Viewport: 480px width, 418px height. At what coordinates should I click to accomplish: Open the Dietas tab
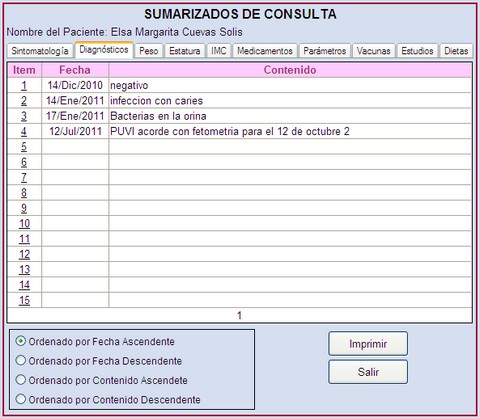[x=456, y=51]
